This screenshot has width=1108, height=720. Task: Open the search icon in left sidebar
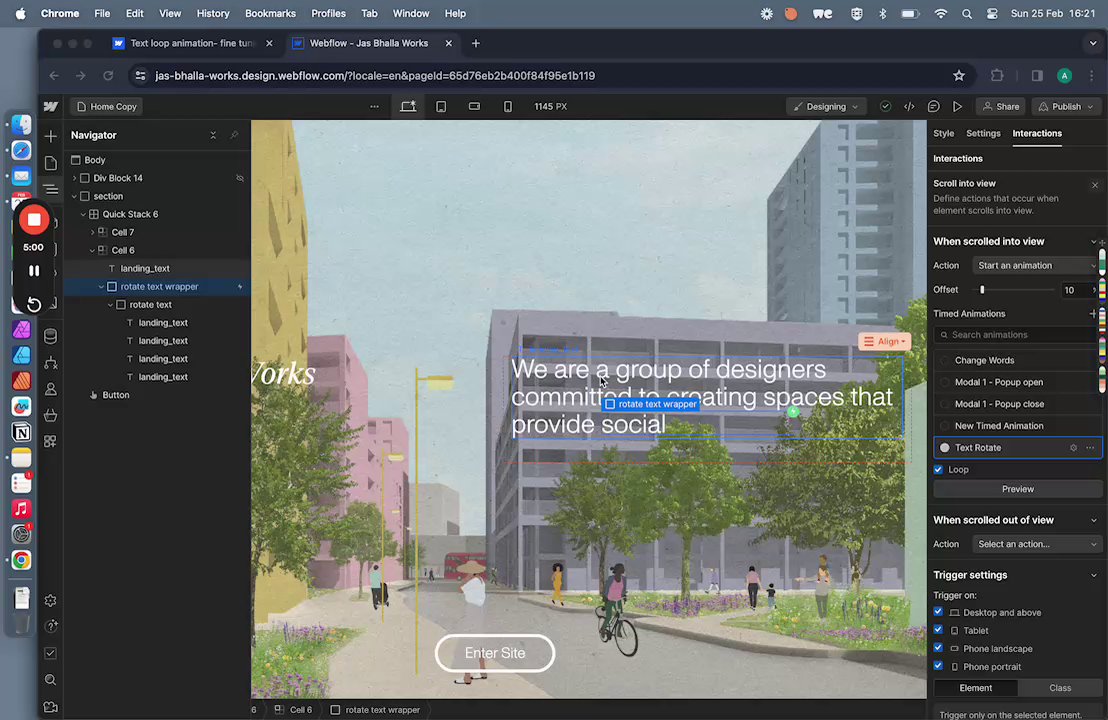coord(50,680)
